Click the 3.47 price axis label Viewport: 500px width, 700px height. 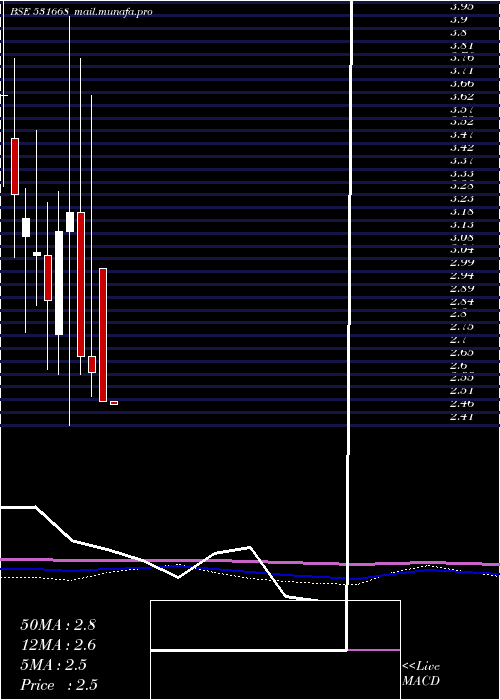461,135
